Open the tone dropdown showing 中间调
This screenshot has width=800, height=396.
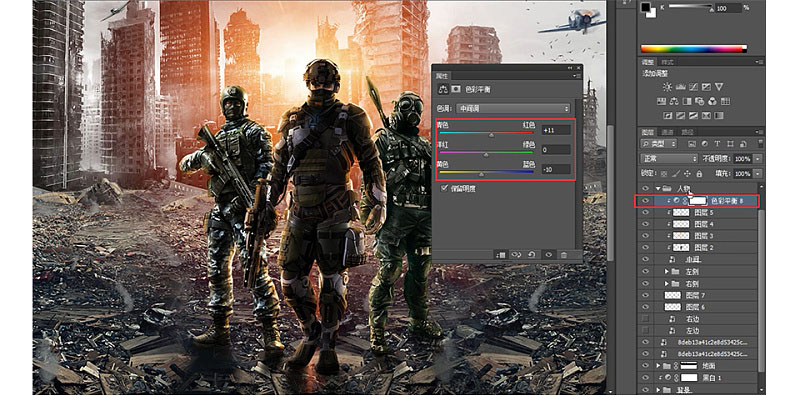point(513,108)
